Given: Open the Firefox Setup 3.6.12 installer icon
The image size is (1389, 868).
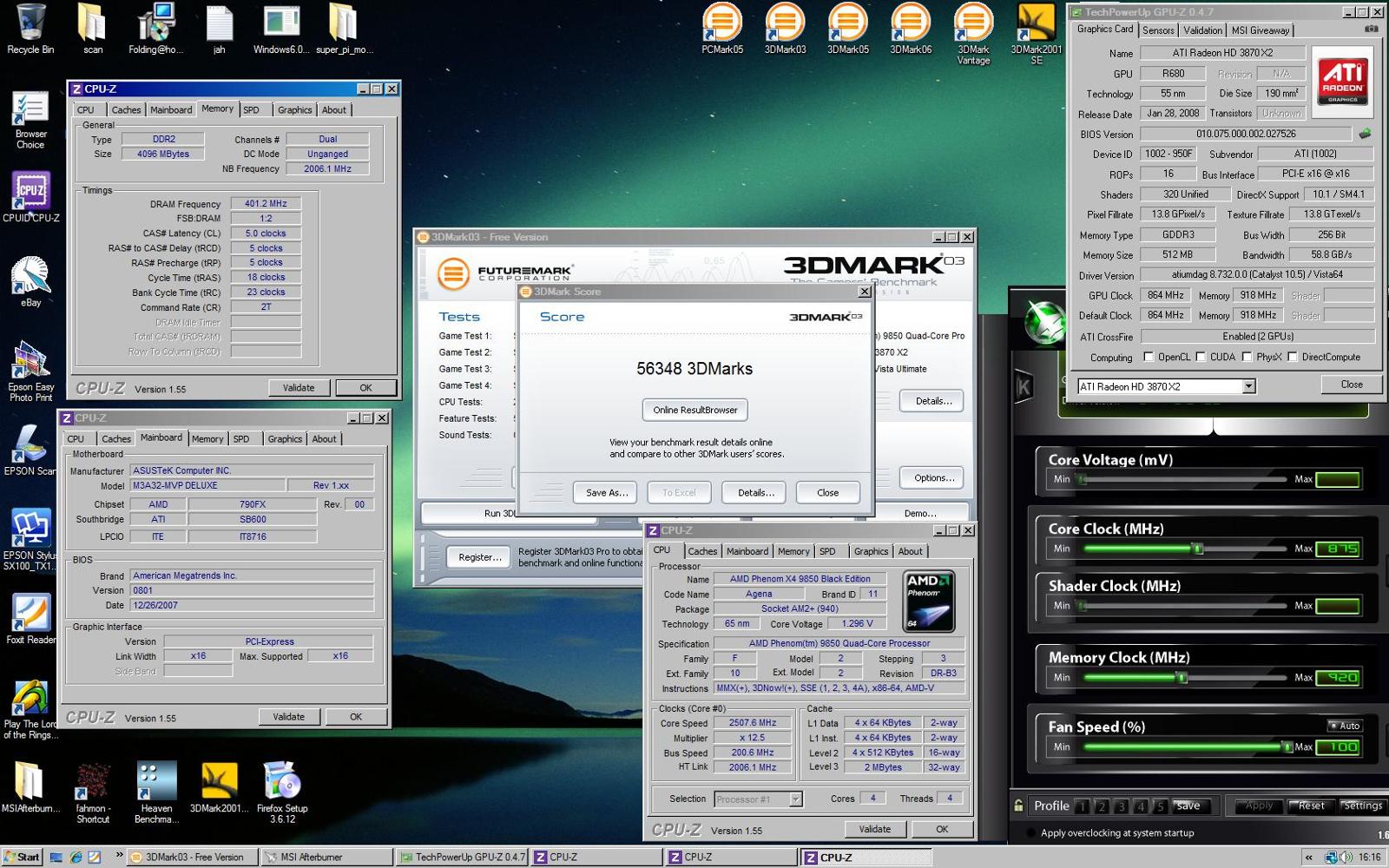Looking at the screenshot, I should pyautogui.click(x=282, y=792).
